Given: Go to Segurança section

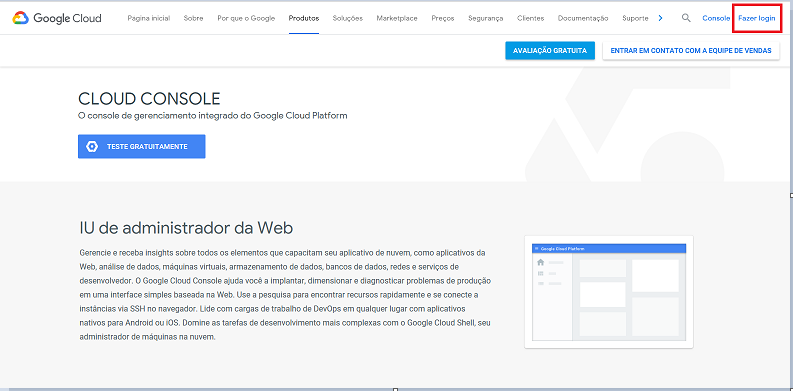Looking at the screenshot, I should point(486,18).
